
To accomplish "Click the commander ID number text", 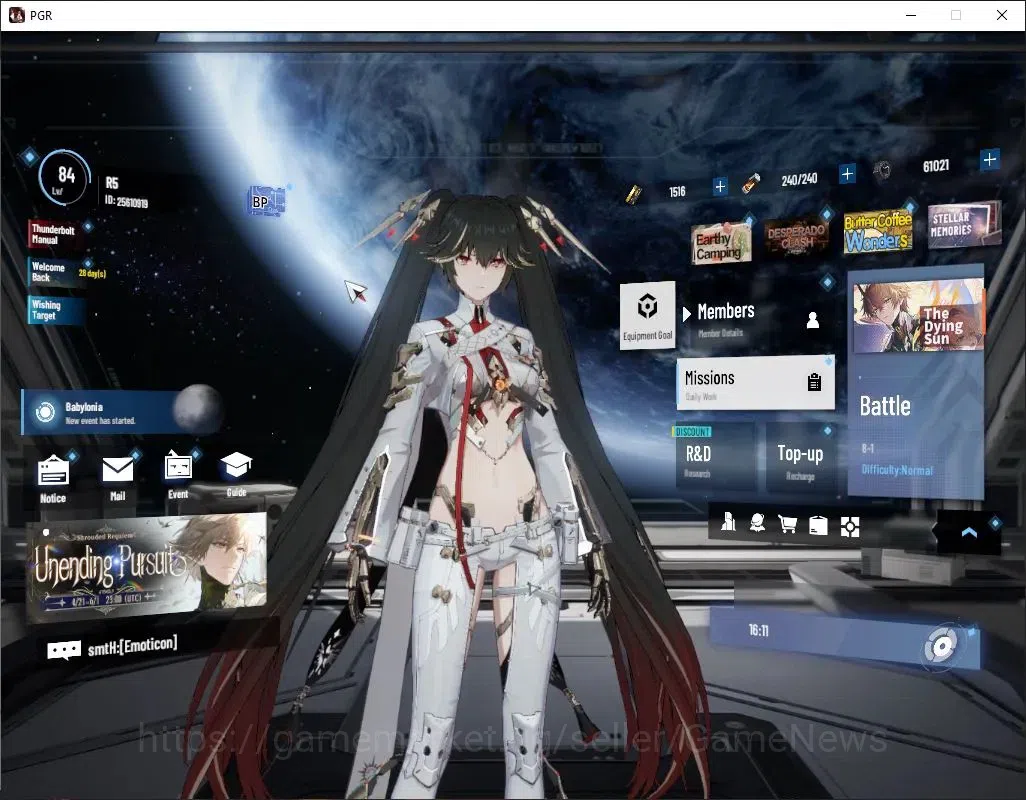I will coord(126,201).
